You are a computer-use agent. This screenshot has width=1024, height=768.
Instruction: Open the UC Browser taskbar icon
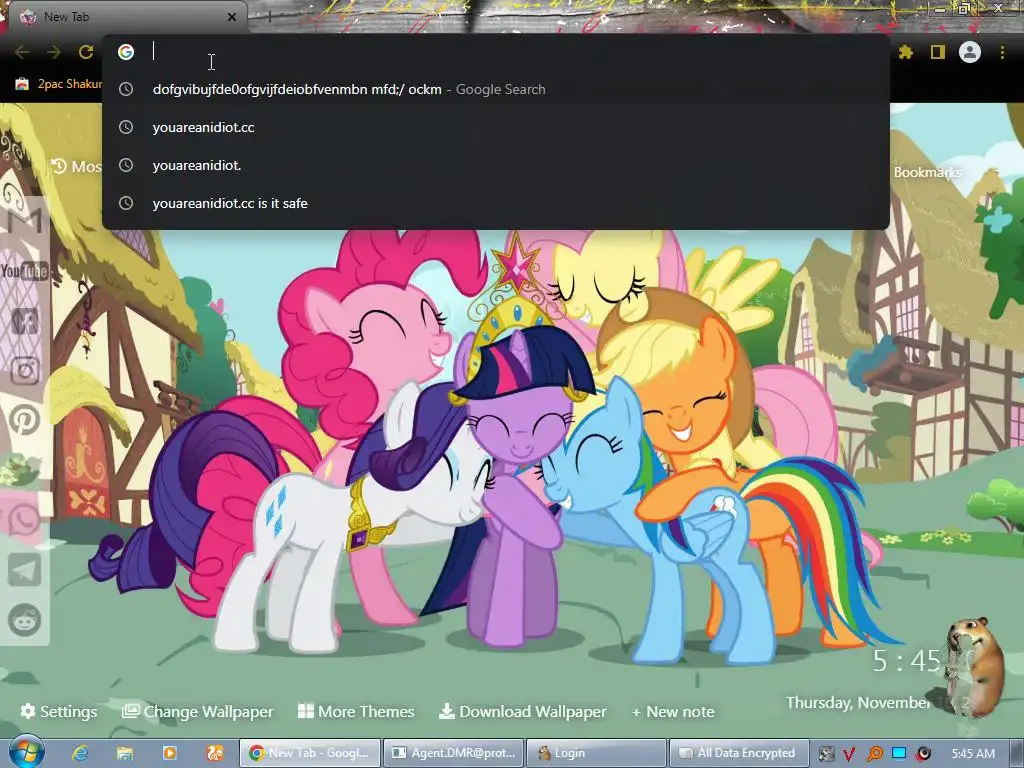[215, 753]
